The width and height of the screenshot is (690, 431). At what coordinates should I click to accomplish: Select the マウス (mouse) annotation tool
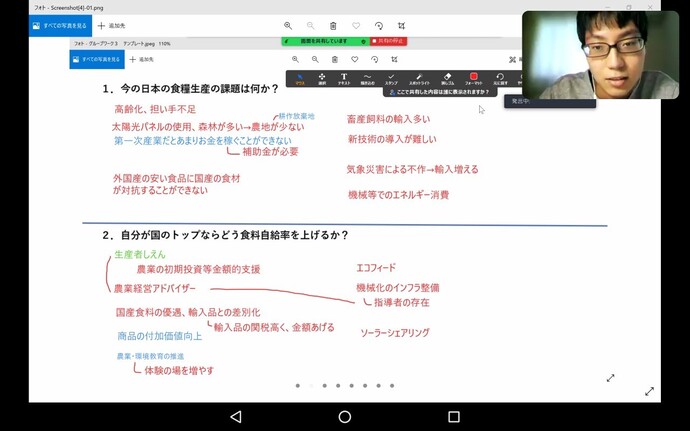[x=299, y=78]
